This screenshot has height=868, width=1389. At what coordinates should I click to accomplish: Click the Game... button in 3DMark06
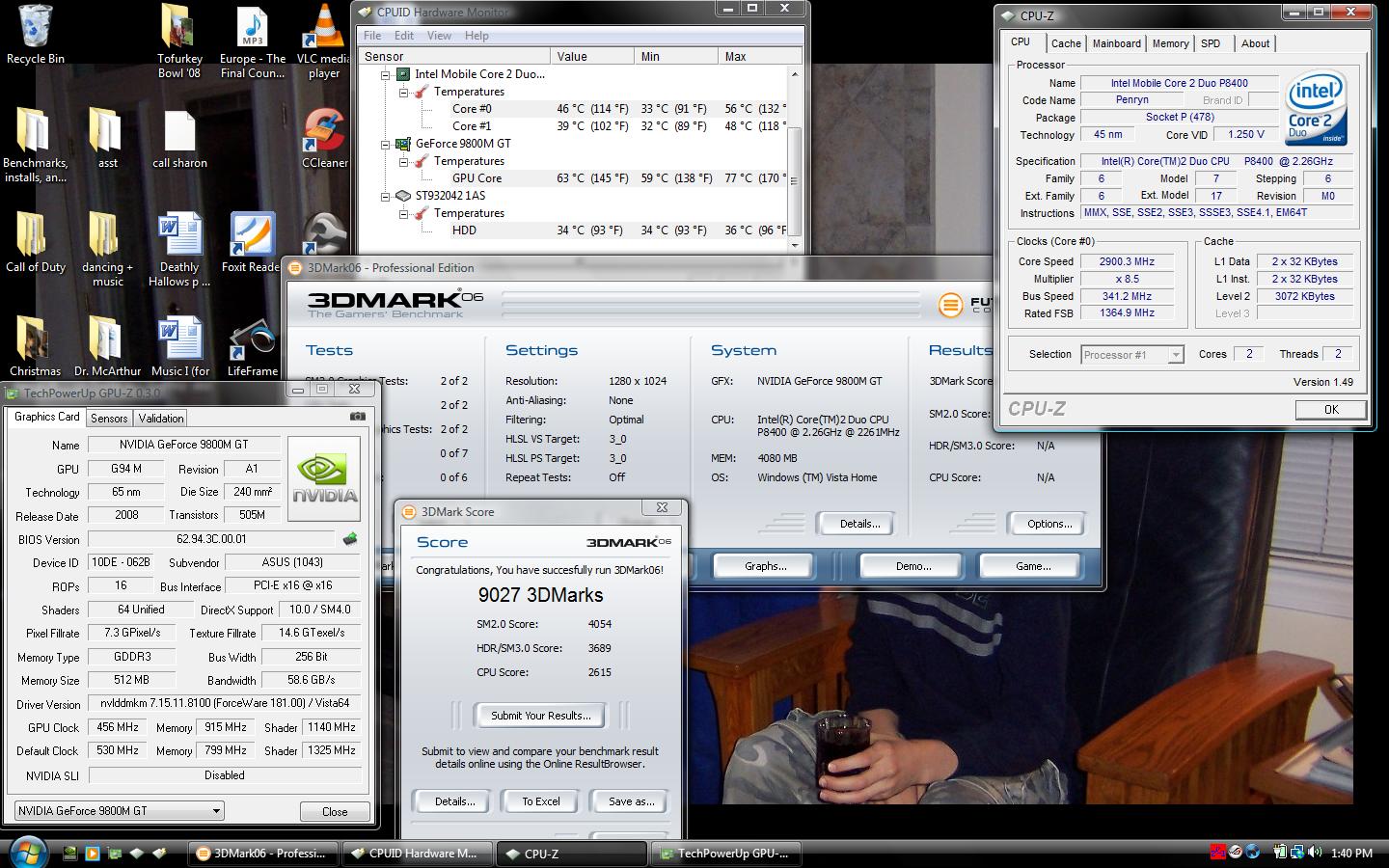click(1033, 566)
